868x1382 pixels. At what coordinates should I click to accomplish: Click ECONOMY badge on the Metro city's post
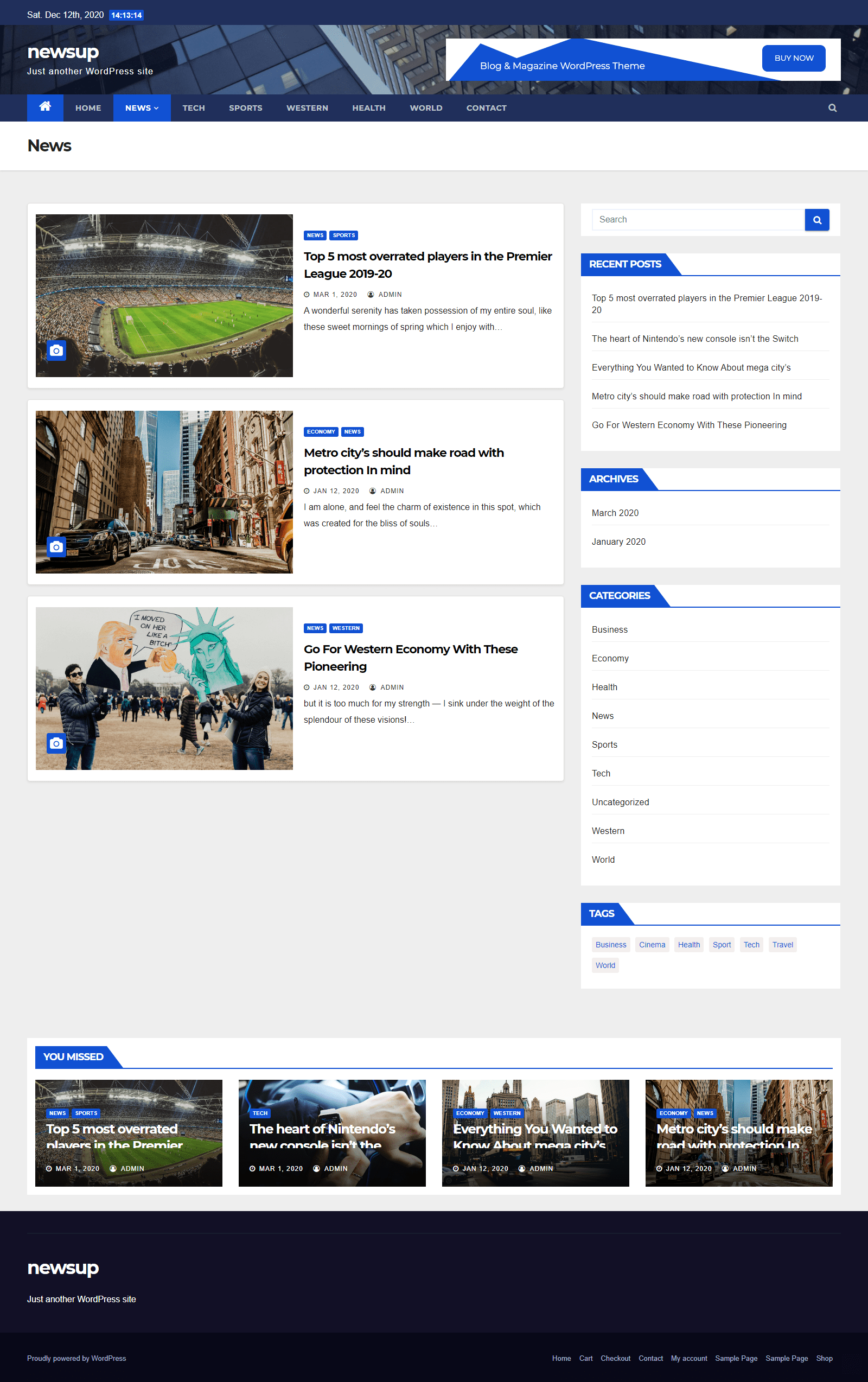[x=321, y=431]
